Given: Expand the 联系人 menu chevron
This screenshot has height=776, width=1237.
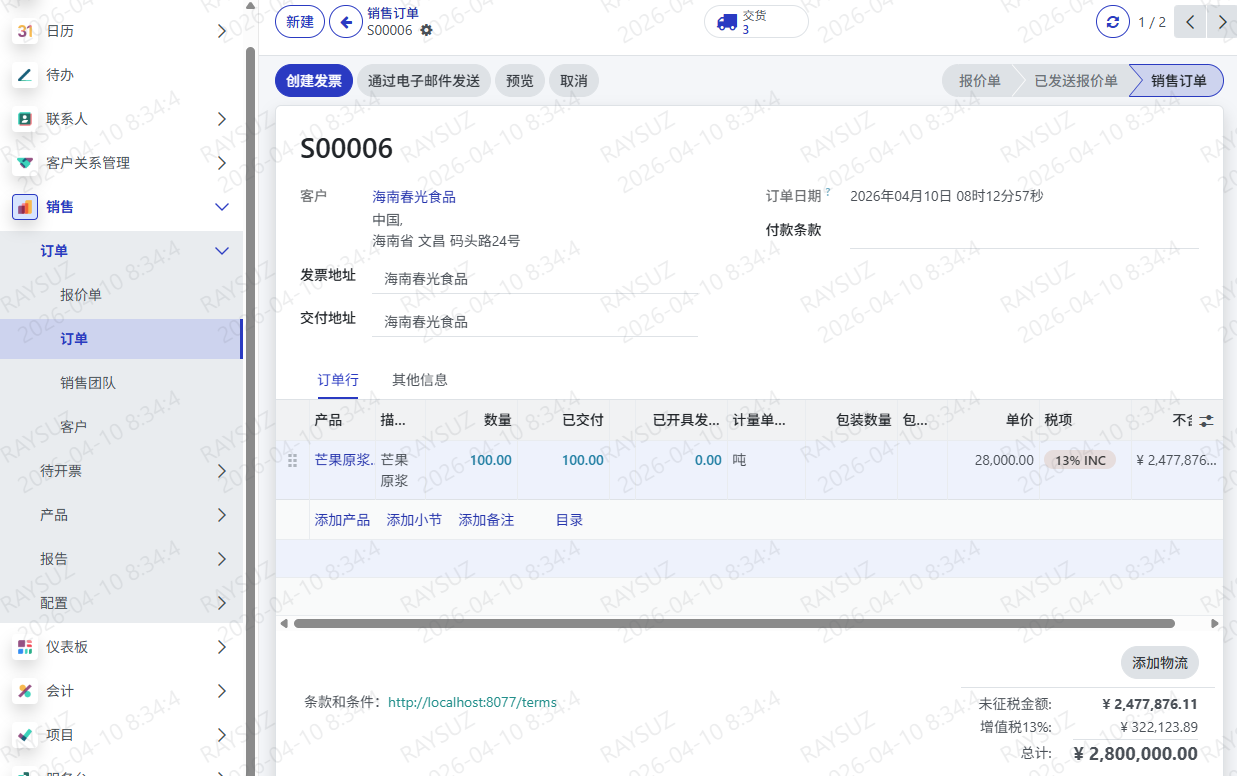Looking at the screenshot, I should coord(222,119).
